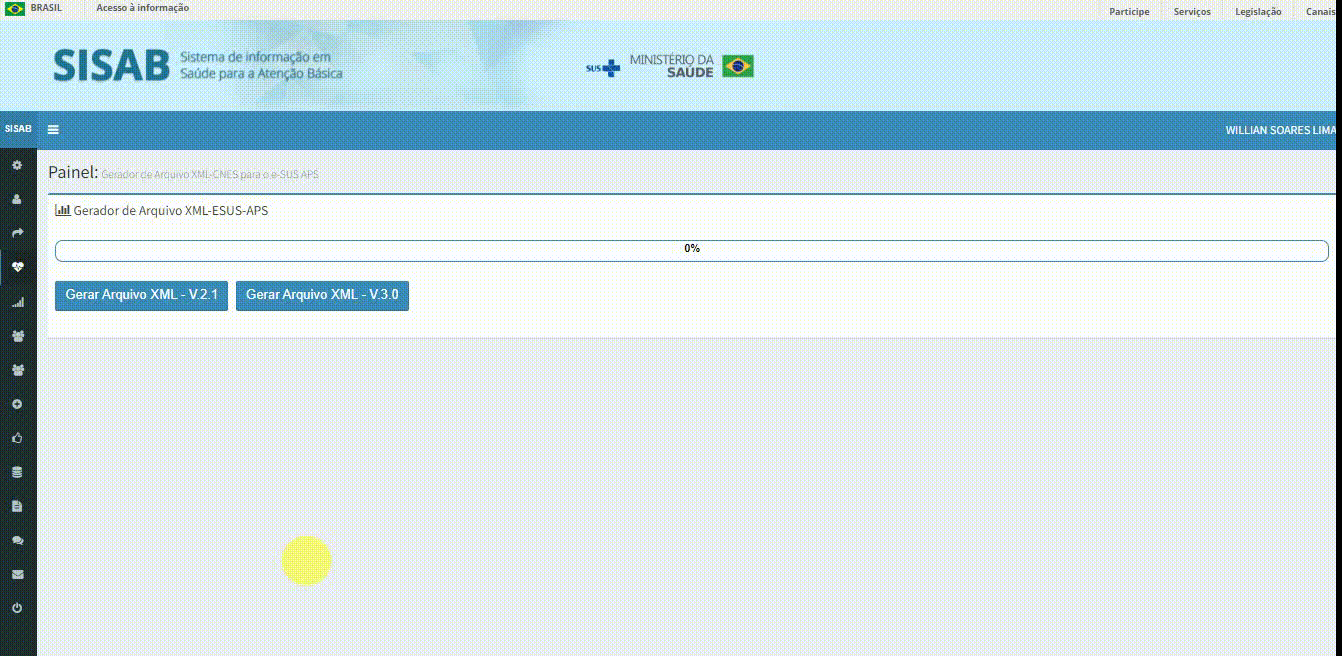The width and height of the screenshot is (1342, 656).
Task: Click the thumbs-up sidebar icon
Action: 17,438
